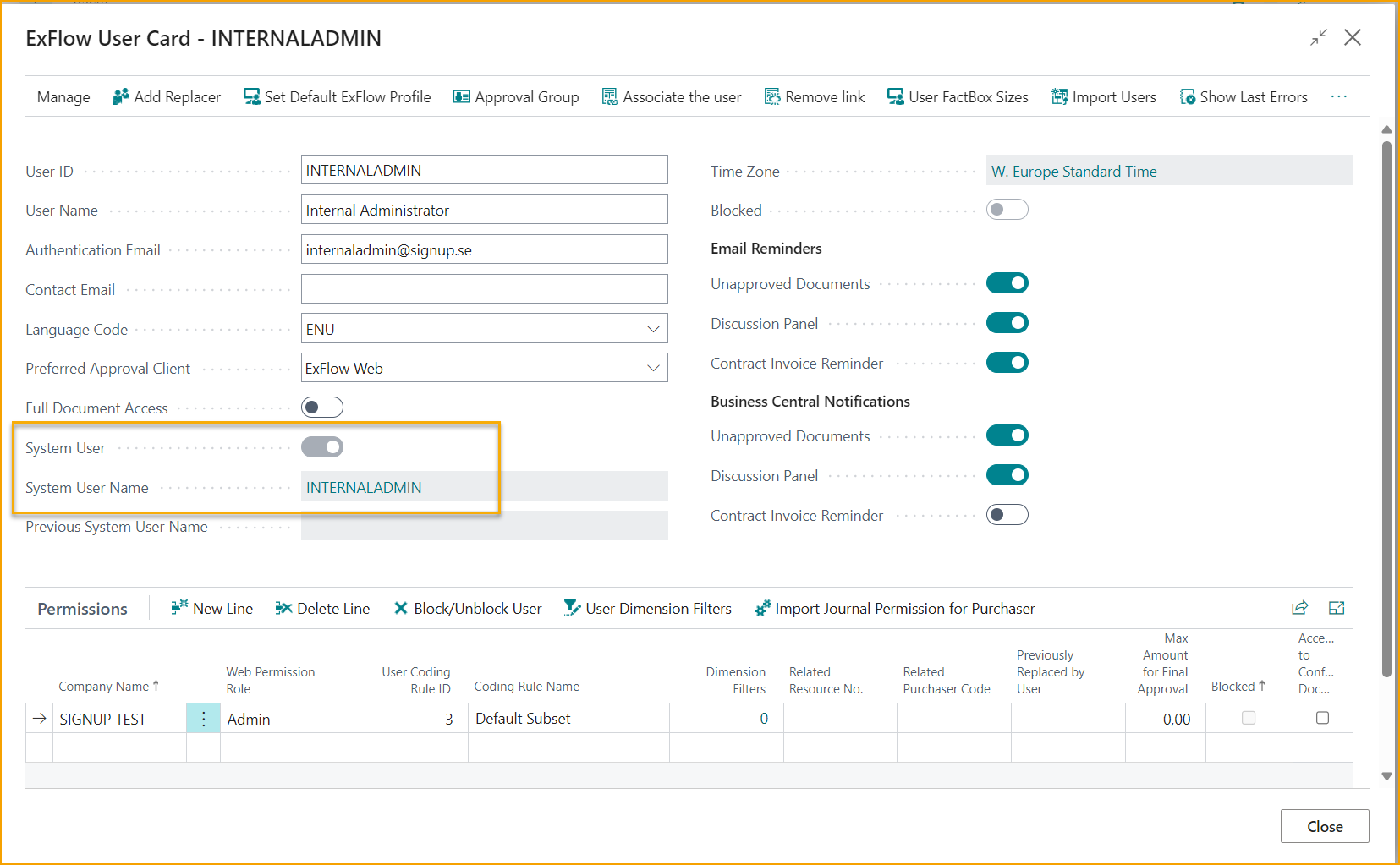The image size is (1400, 865).
Task: Open the Preferred Approval Client dropdown
Action: click(653, 368)
